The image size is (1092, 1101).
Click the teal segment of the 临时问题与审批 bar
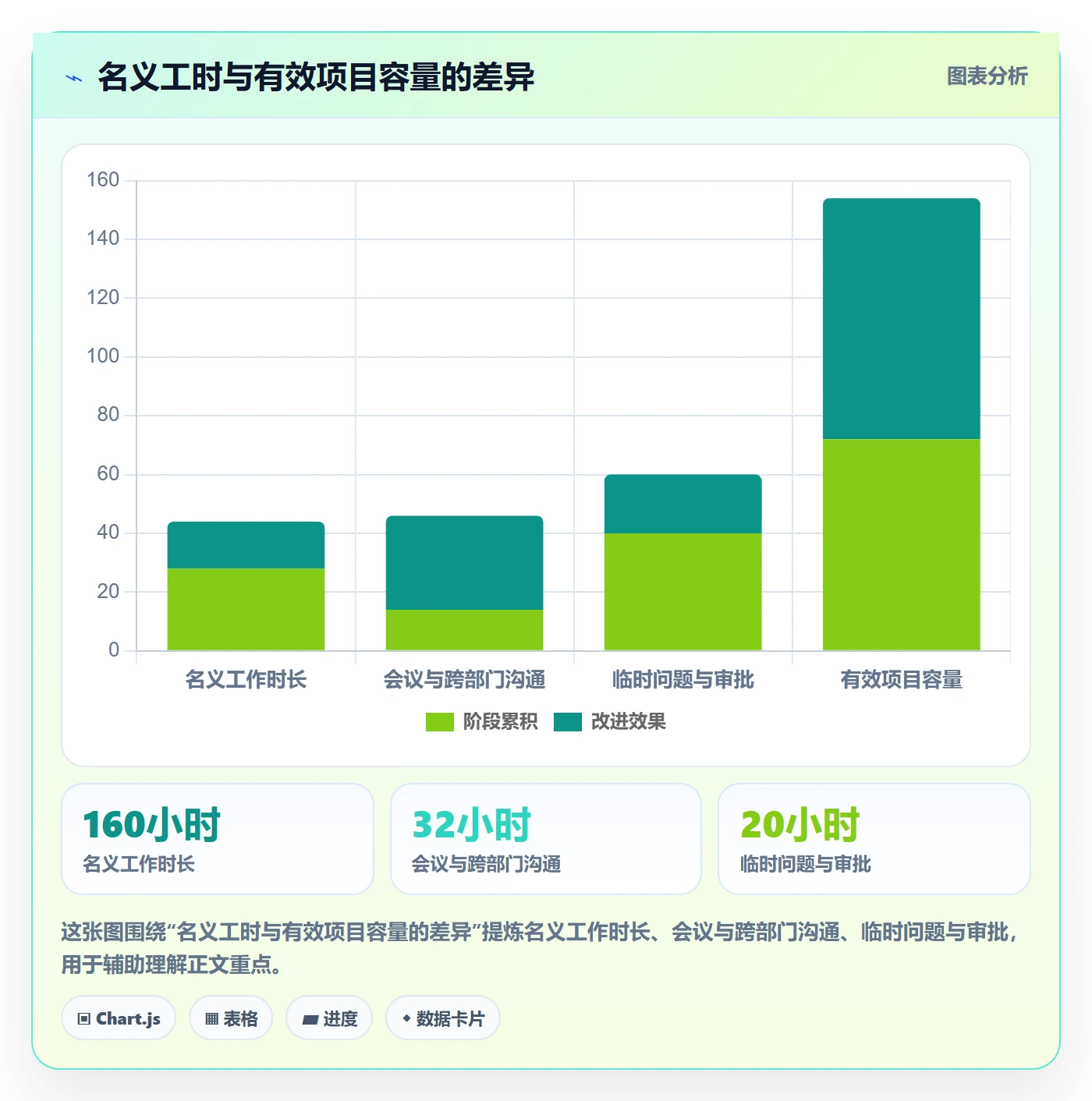tap(683, 504)
